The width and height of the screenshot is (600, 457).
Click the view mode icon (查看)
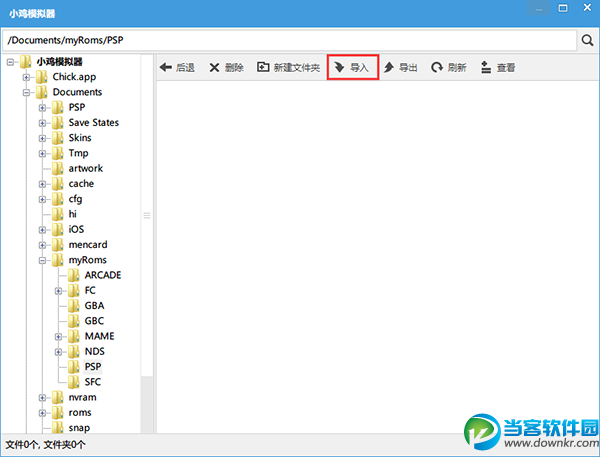486,67
